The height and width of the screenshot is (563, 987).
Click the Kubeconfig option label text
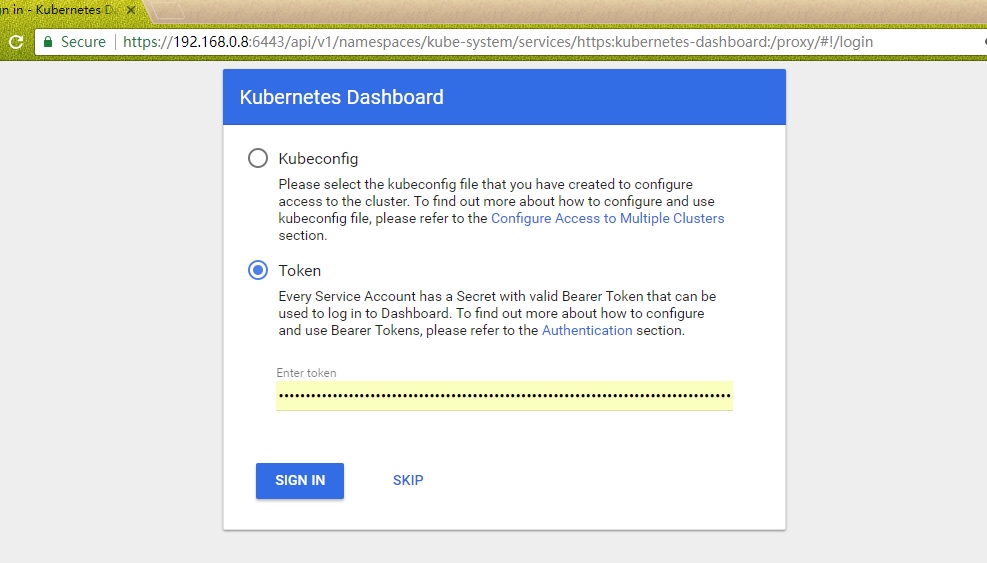click(318, 159)
